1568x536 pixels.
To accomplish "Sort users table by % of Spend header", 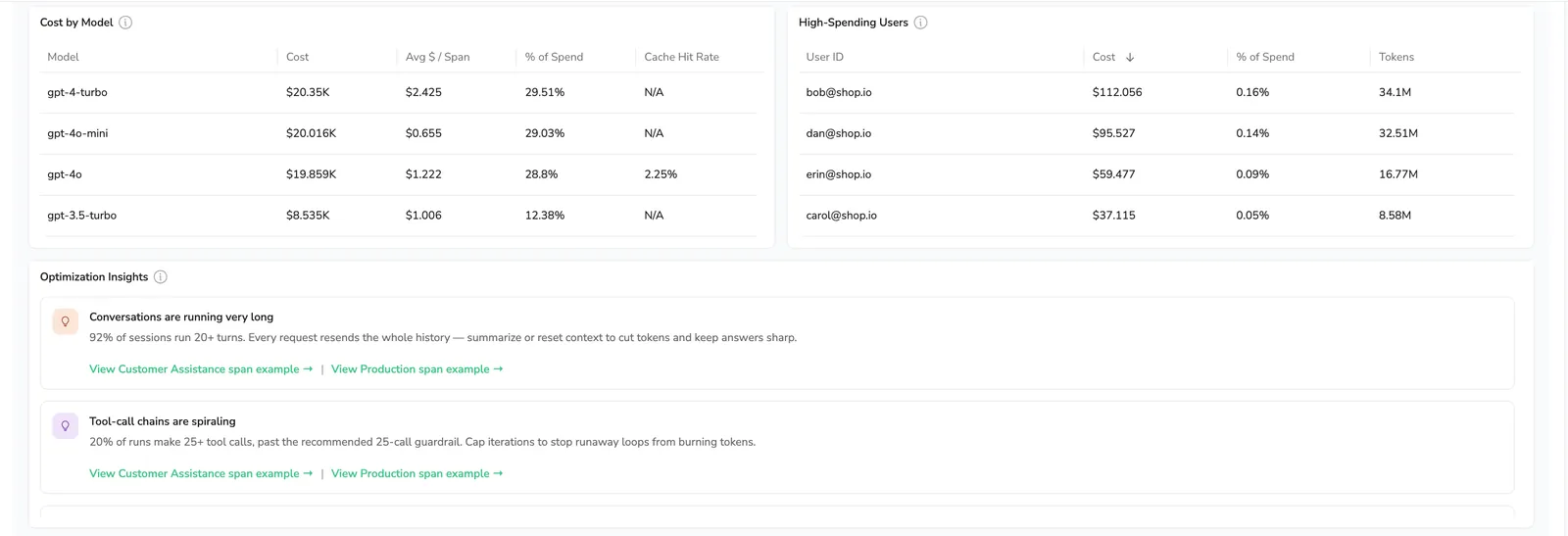I will [1265, 57].
